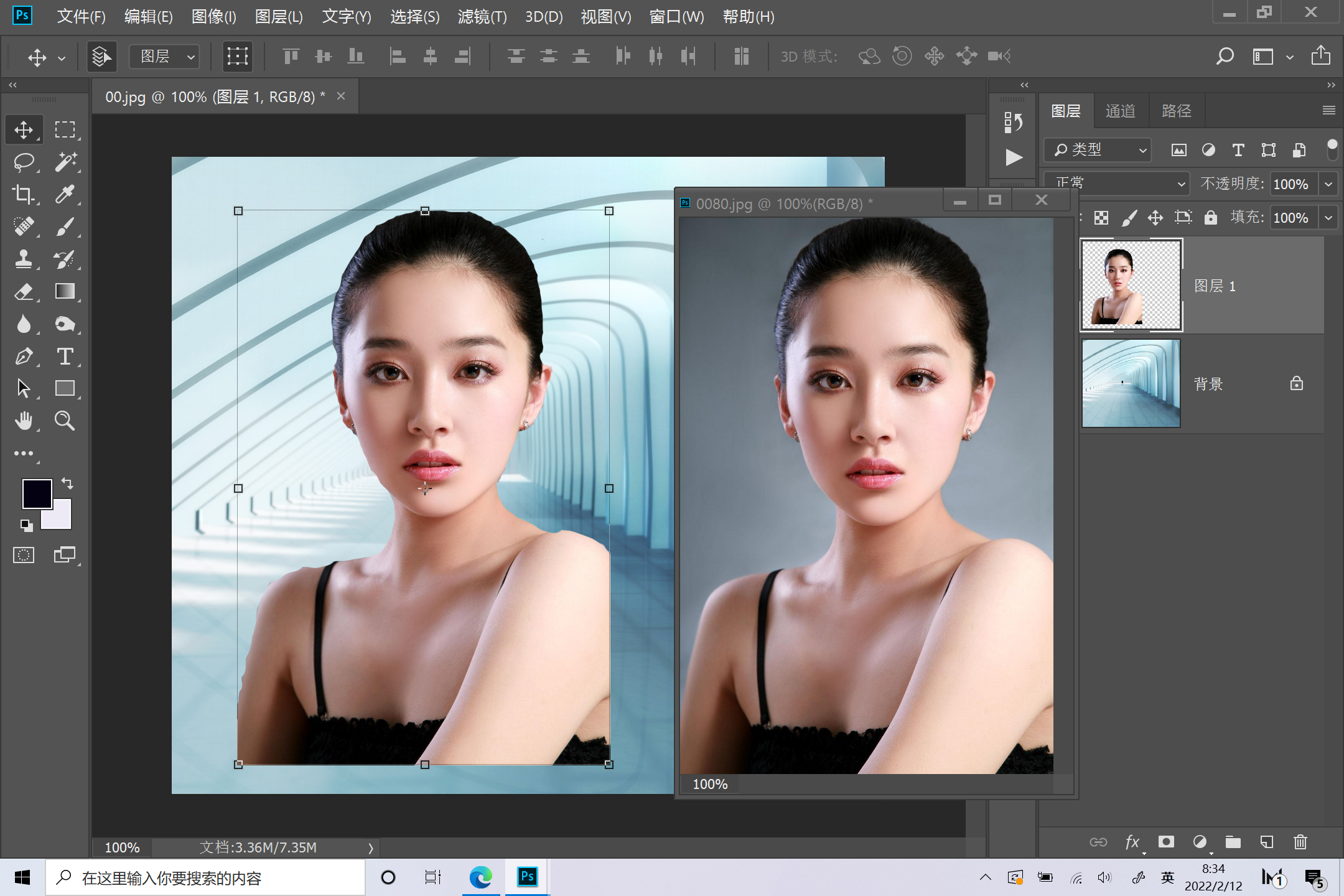Screen dimensions: 1344x896
Task: Toggle Show Transform Controls
Action: [x=237, y=57]
